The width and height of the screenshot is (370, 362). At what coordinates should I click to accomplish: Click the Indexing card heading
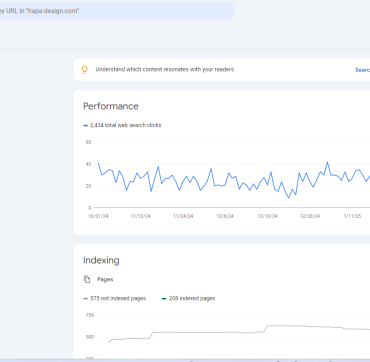[x=101, y=260]
